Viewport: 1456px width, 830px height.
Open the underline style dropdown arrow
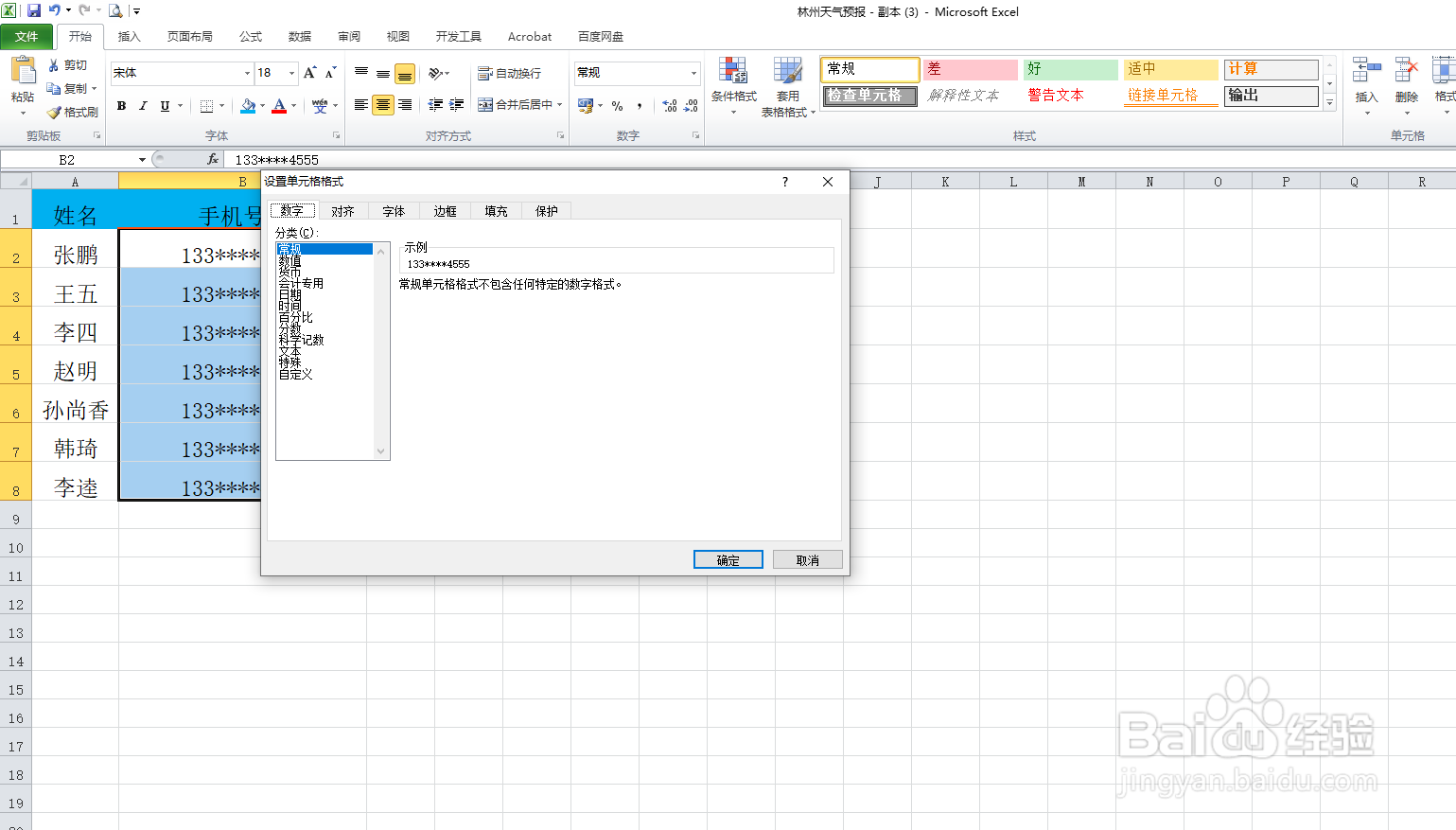[x=179, y=106]
